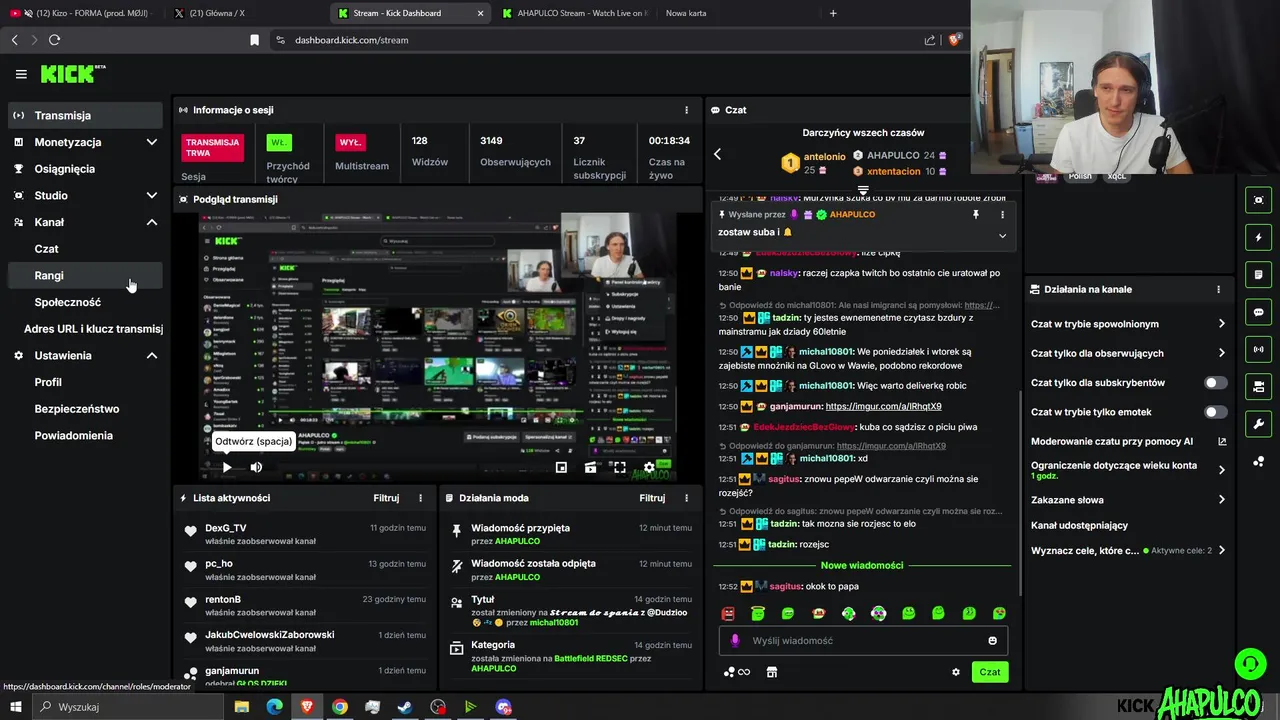Select the angry red emote in the chat bar

click(x=728, y=613)
